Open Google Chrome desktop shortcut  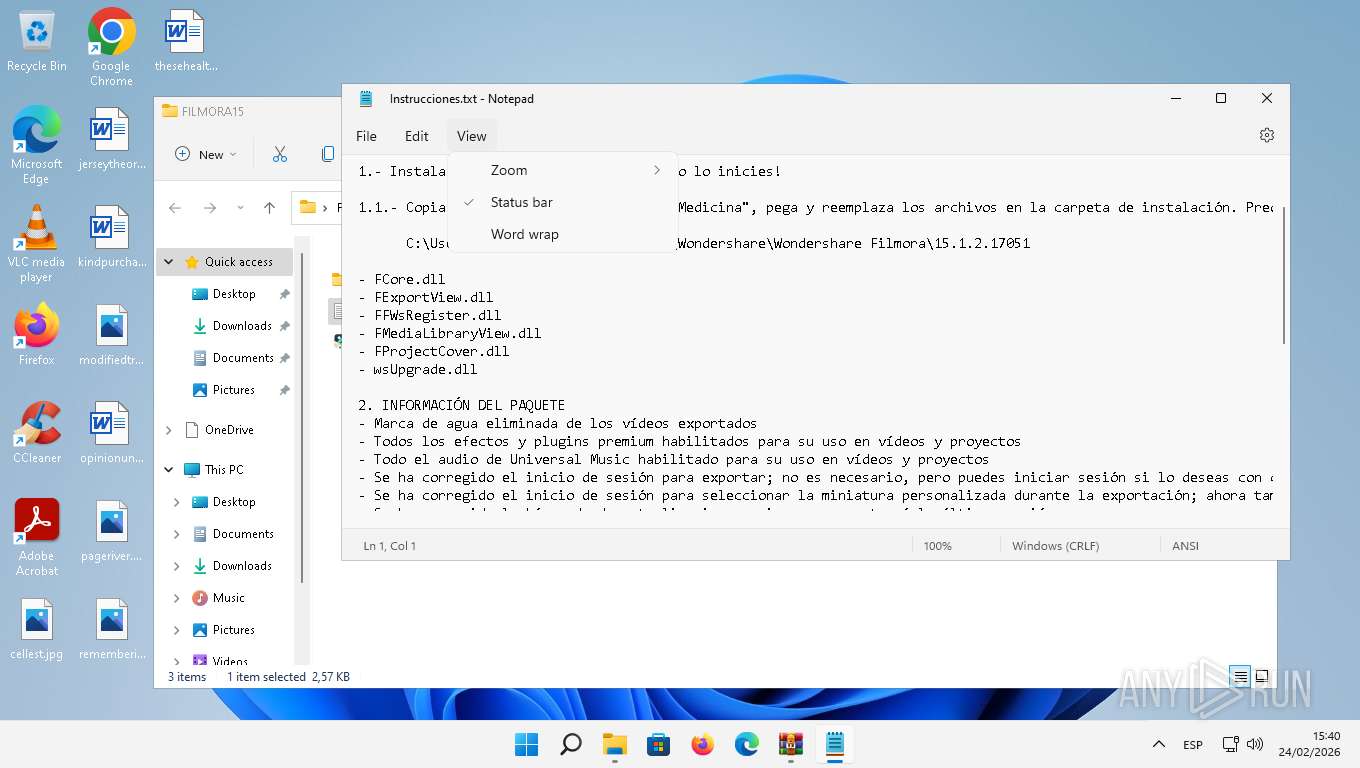pyautogui.click(x=111, y=47)
